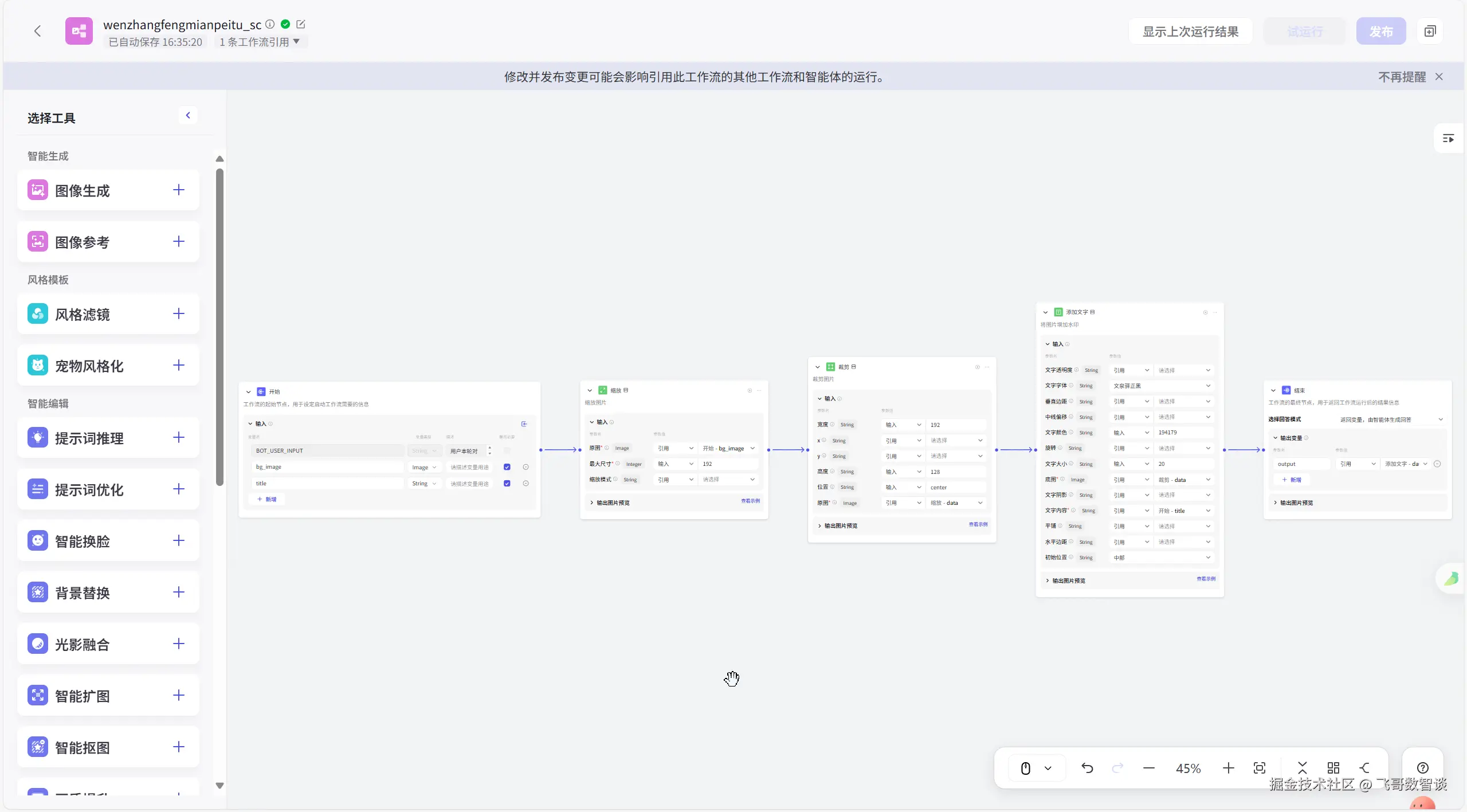
Task: Open mouse interaction mode dropdown
Action: click(1048, 768)
